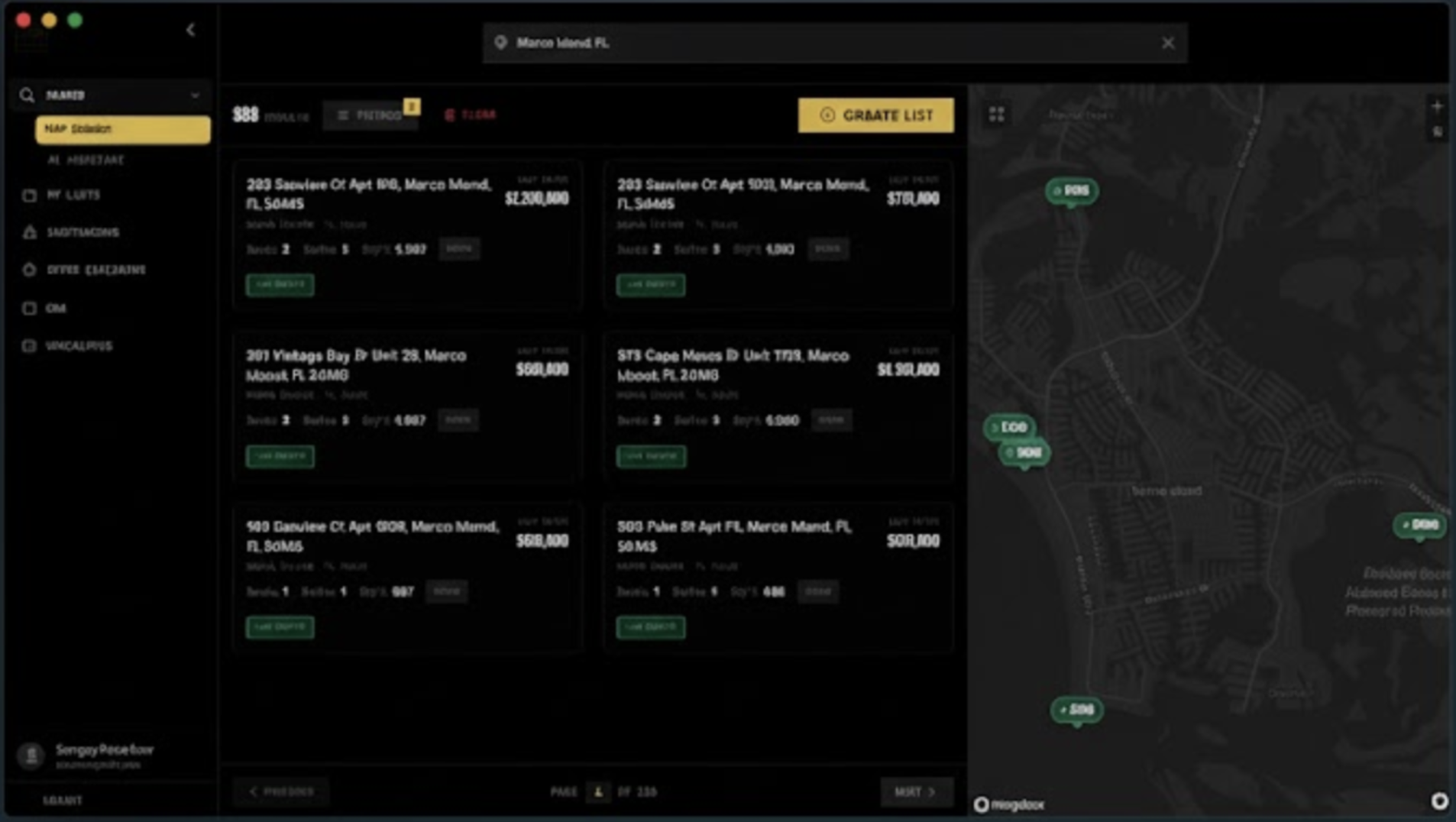
Task: Click the user avatar icon at bottom left
Action: [x=30, y=755]
